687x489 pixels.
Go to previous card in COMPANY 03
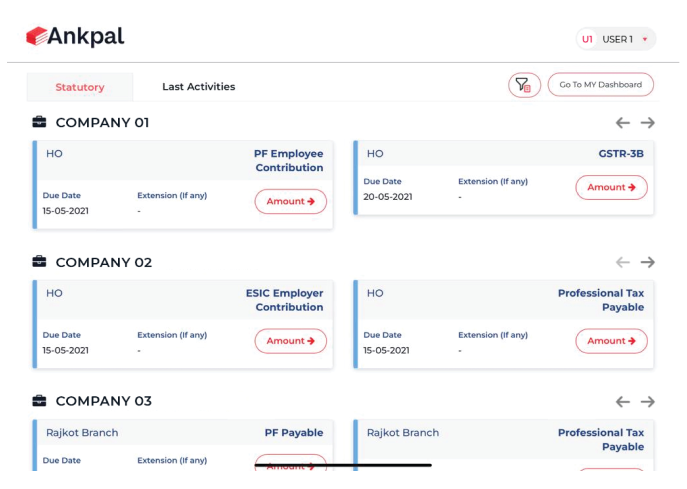(622, 402)
